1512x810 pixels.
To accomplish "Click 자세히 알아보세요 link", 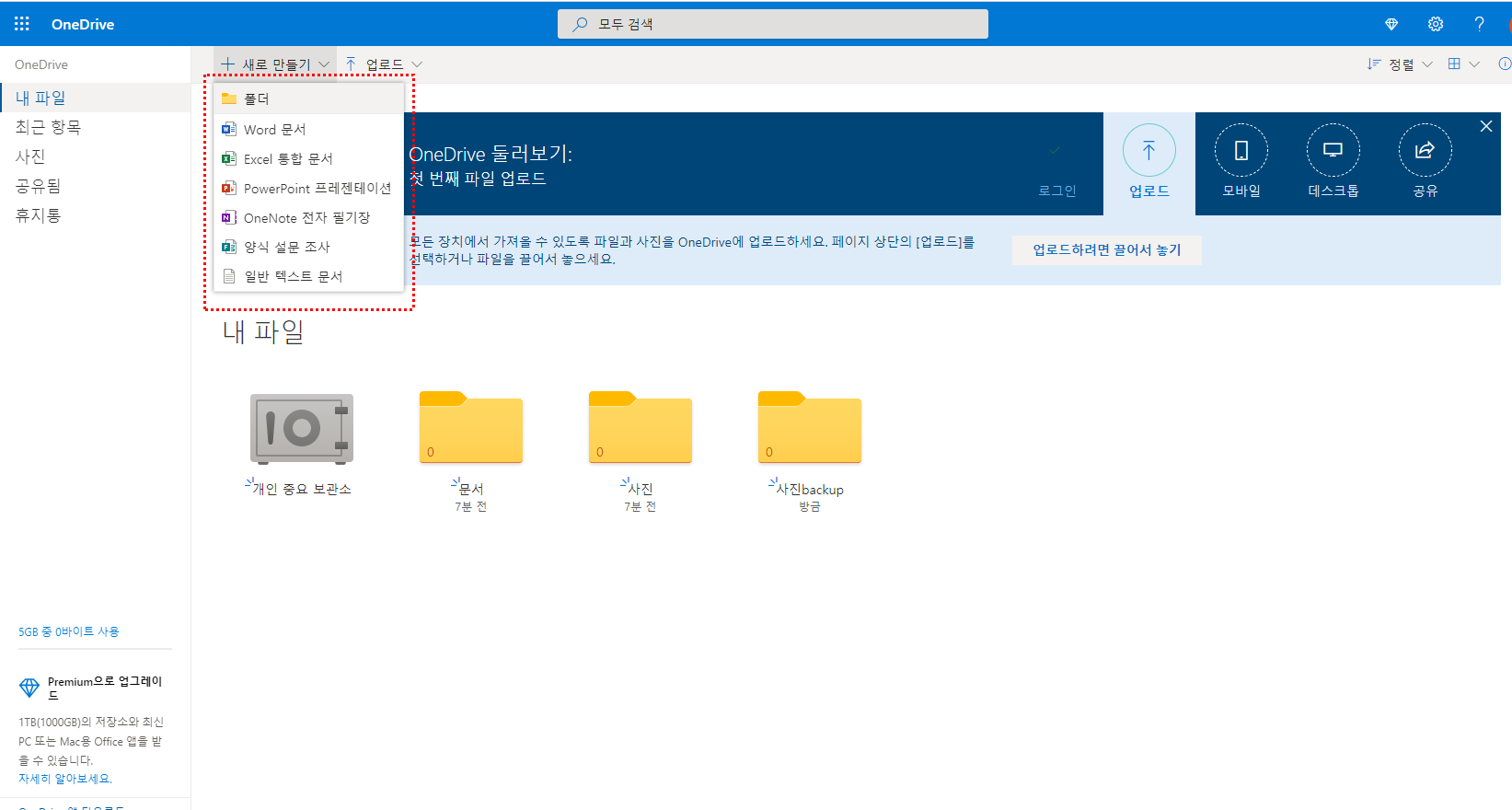I will [65, 779].
